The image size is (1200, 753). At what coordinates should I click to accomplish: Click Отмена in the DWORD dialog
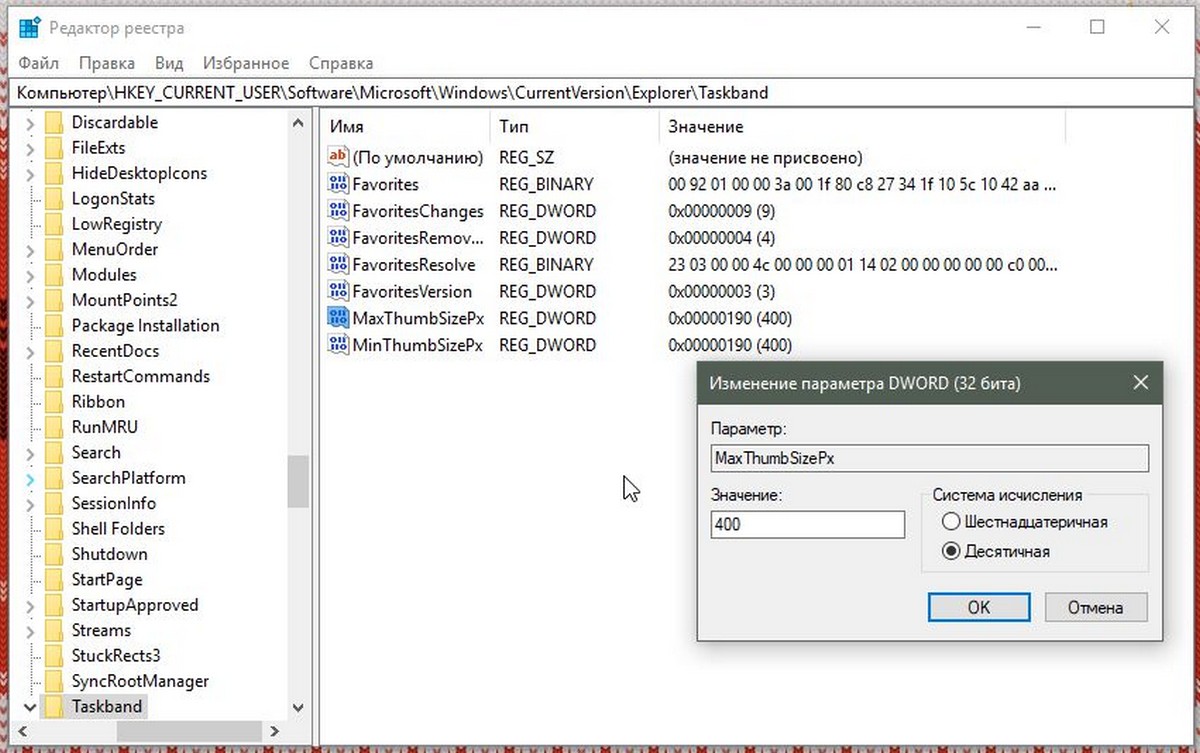1096,607
